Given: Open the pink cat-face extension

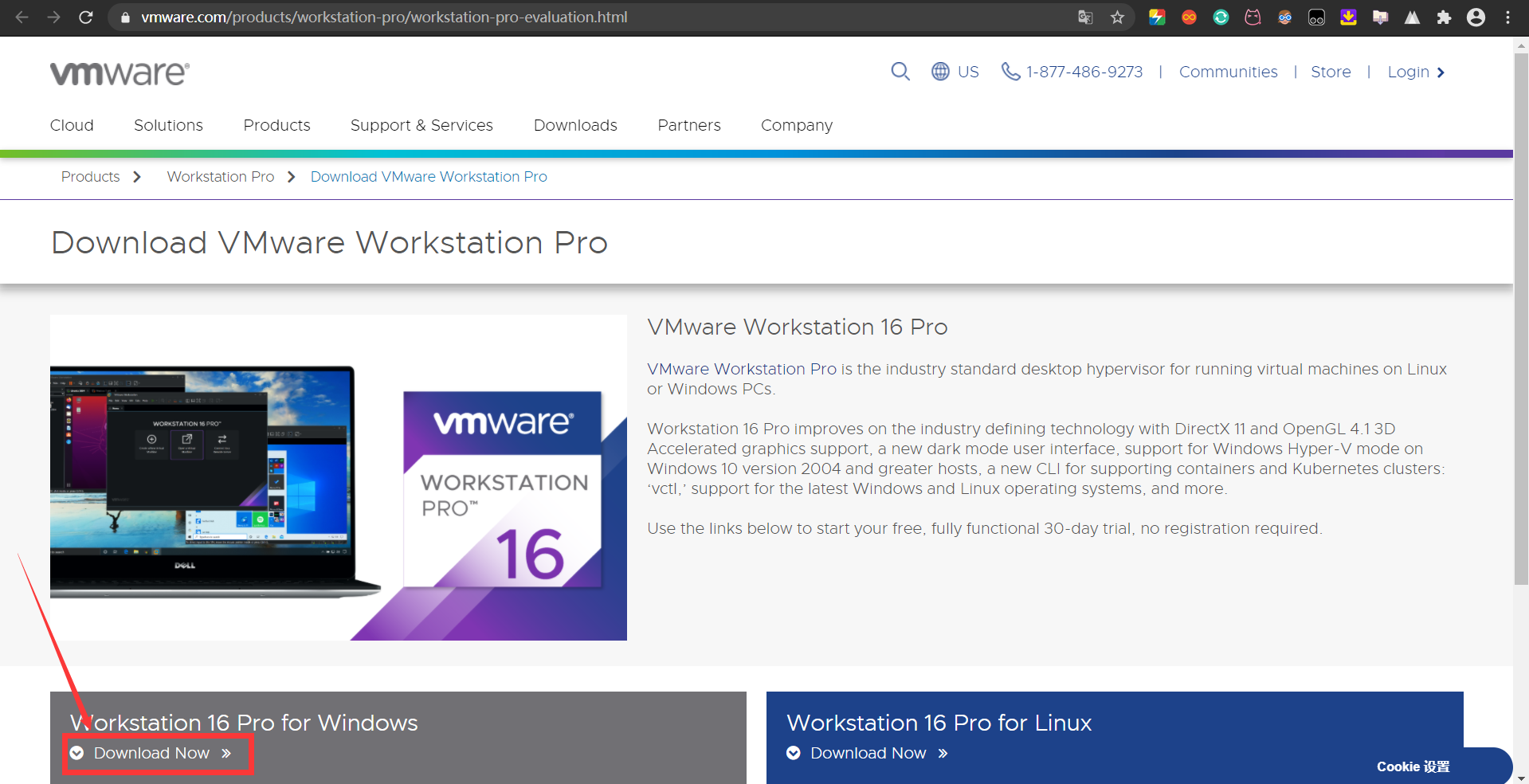Looking at the screenshot, I should pos(1253,17).
